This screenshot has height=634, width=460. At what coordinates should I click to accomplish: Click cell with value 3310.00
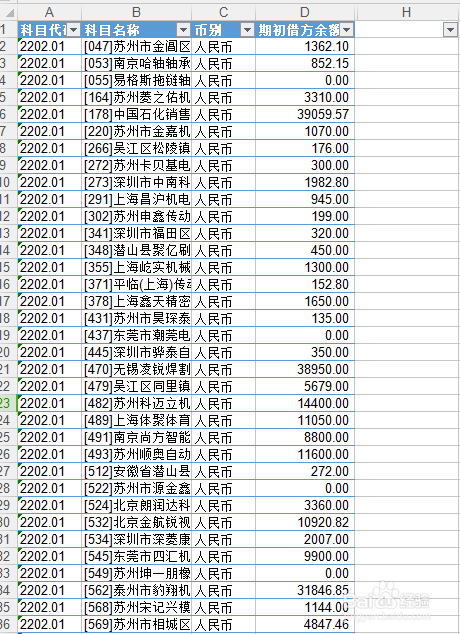click(305, 97)
